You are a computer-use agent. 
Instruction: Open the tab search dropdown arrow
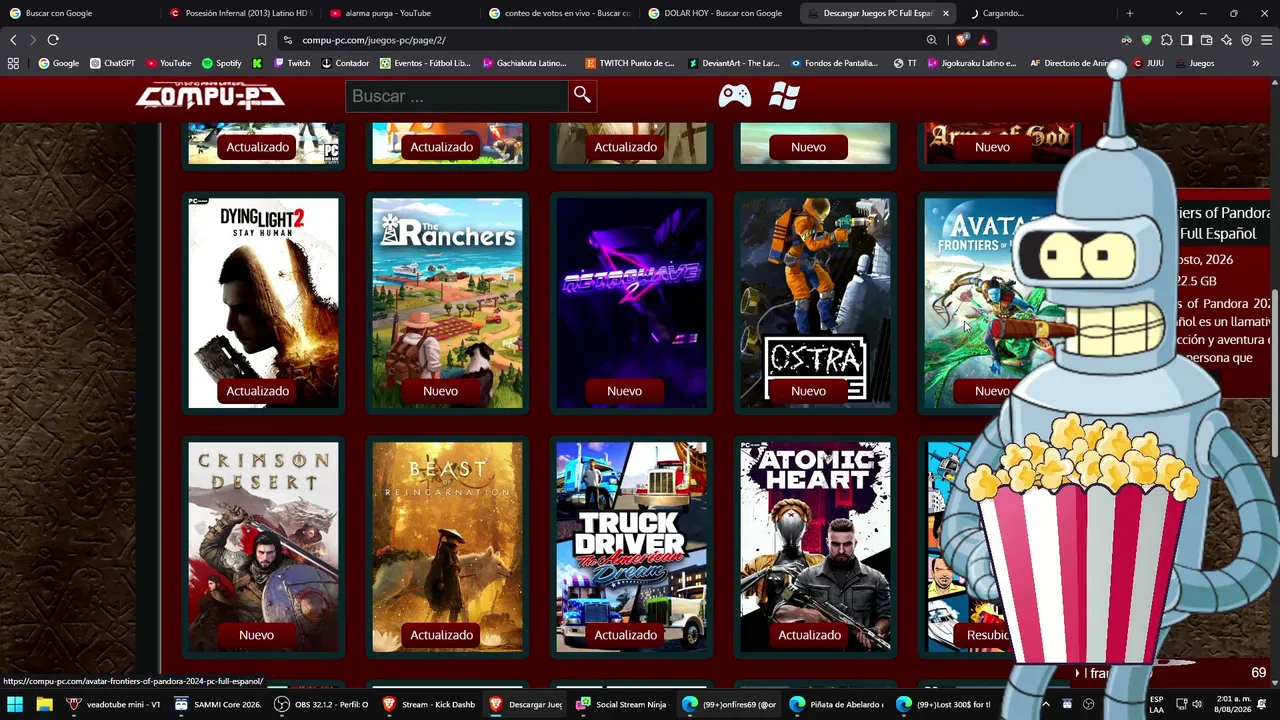[1179, 13]
